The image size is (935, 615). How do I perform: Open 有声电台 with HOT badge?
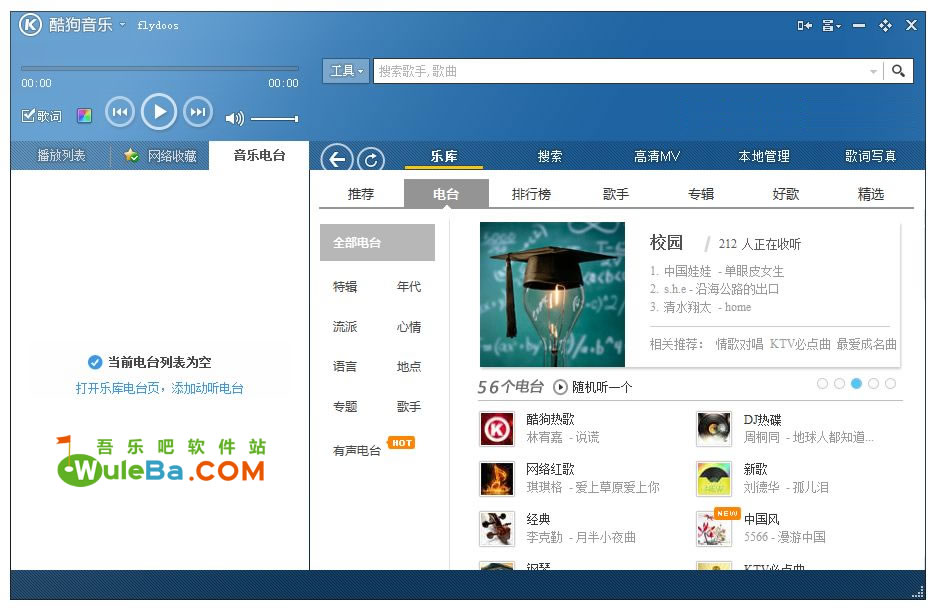357,450
